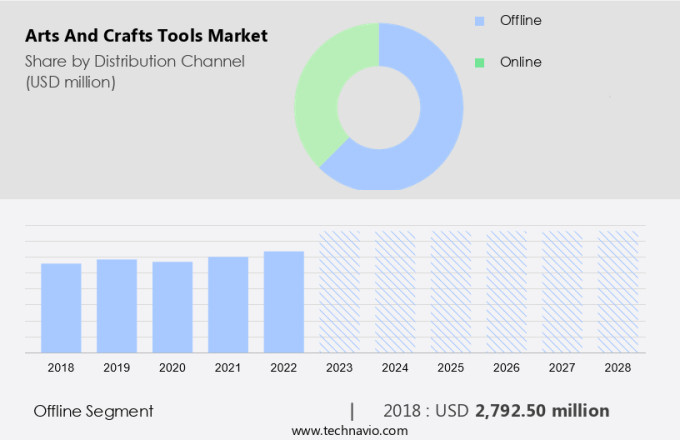Click the Share by Distribution Channel subtitle
680x440 pixels.
point(135,61)
